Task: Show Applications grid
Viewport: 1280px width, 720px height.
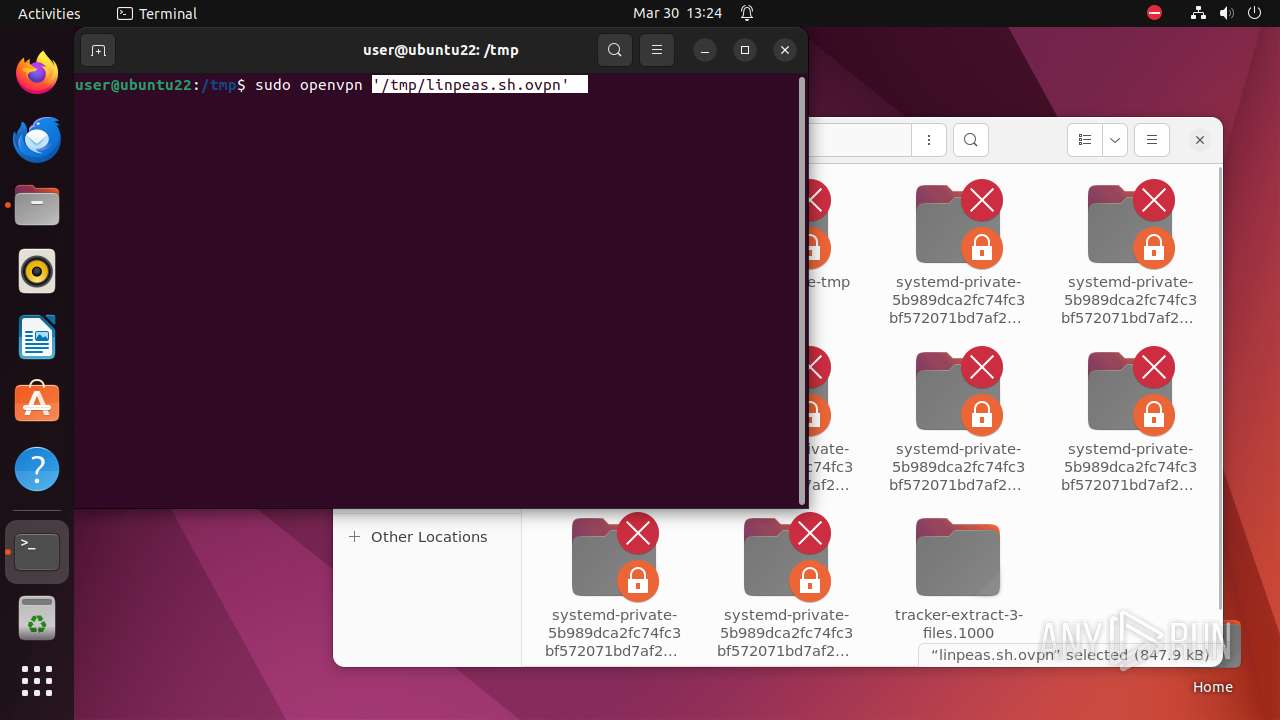Action: pos(37,681)
